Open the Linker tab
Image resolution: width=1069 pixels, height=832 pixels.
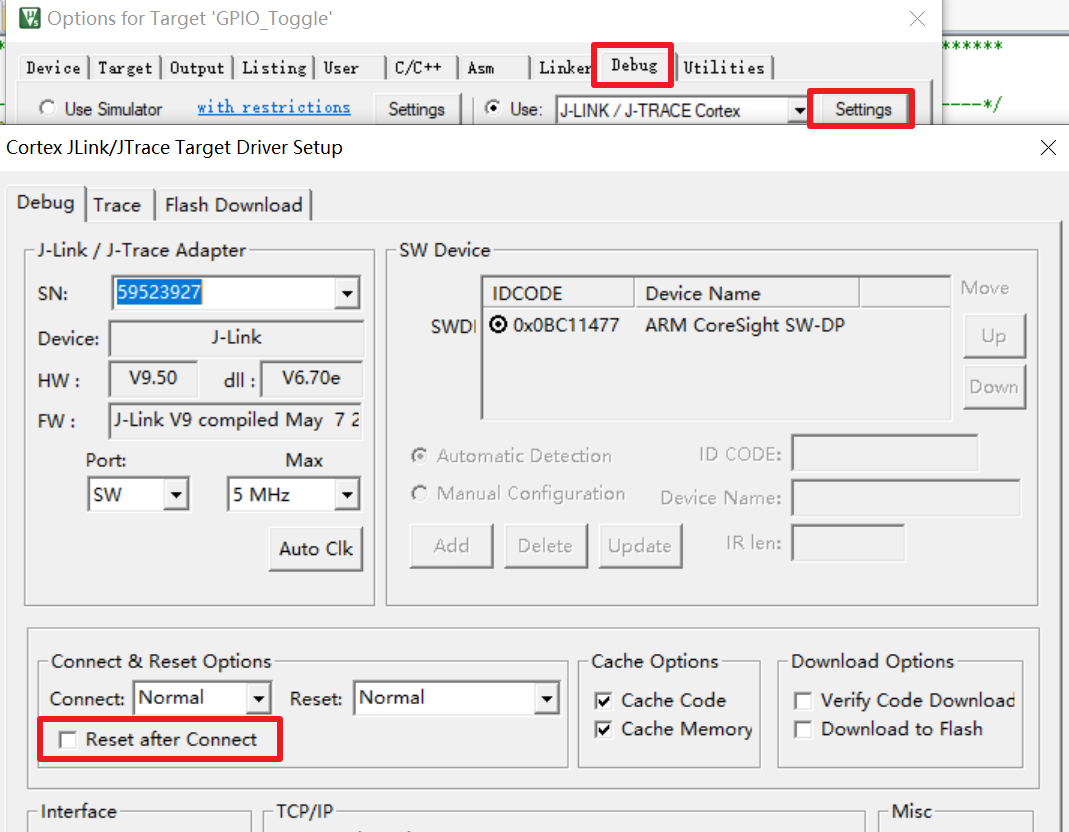pos(564,68)
